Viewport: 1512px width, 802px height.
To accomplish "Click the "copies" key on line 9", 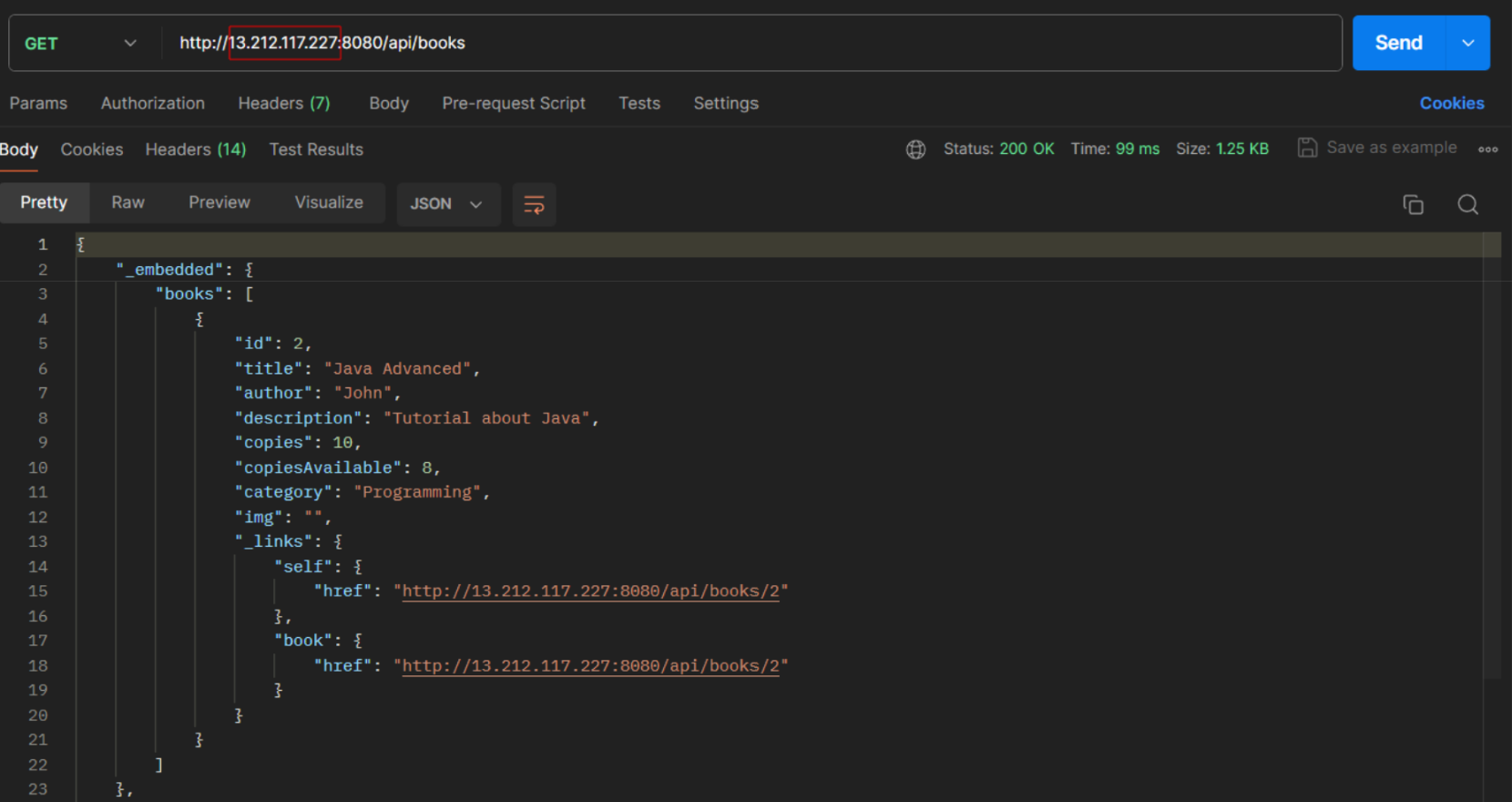I will pyautogui.click(x=273, y=442).
